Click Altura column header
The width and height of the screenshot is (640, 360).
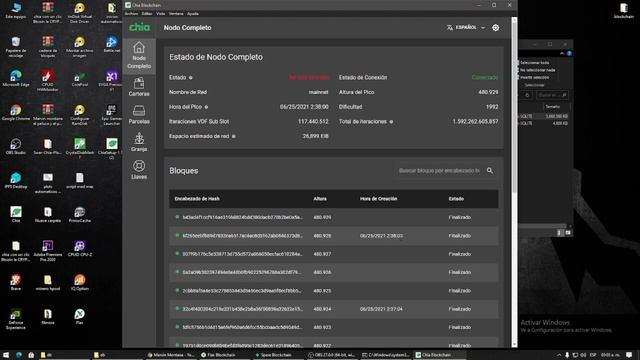pos(320,199)
